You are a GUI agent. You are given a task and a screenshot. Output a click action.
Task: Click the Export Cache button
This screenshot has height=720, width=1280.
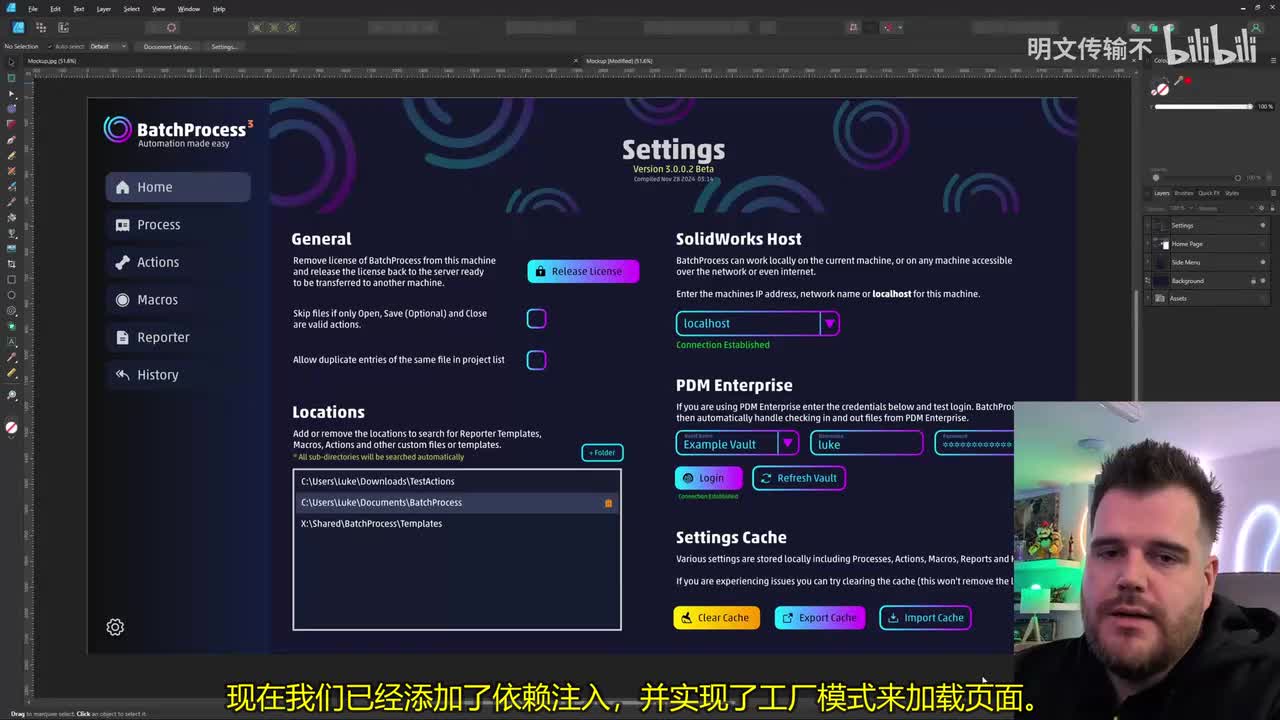[x=820, y=618]
